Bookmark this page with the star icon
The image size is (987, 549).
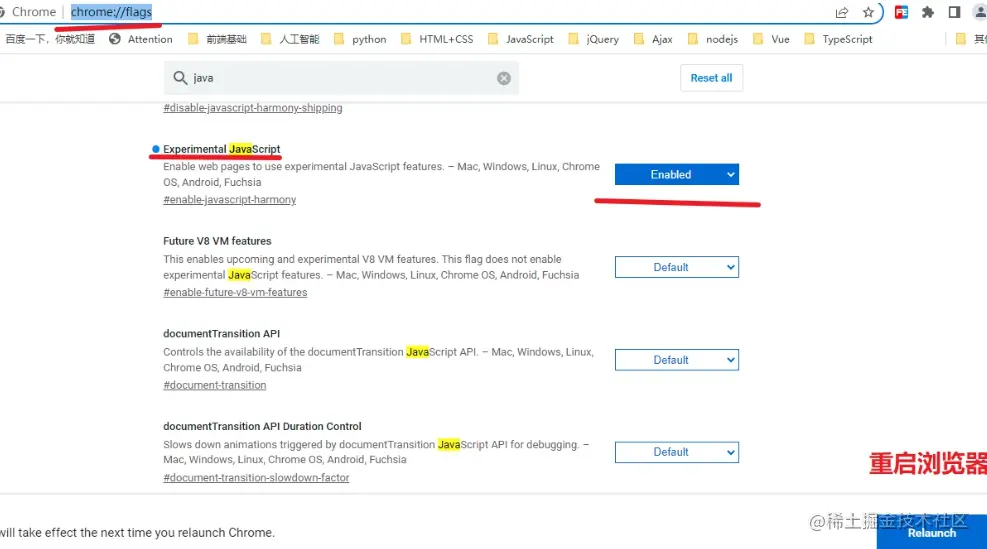pyautogui.click(x=868, y=12)
